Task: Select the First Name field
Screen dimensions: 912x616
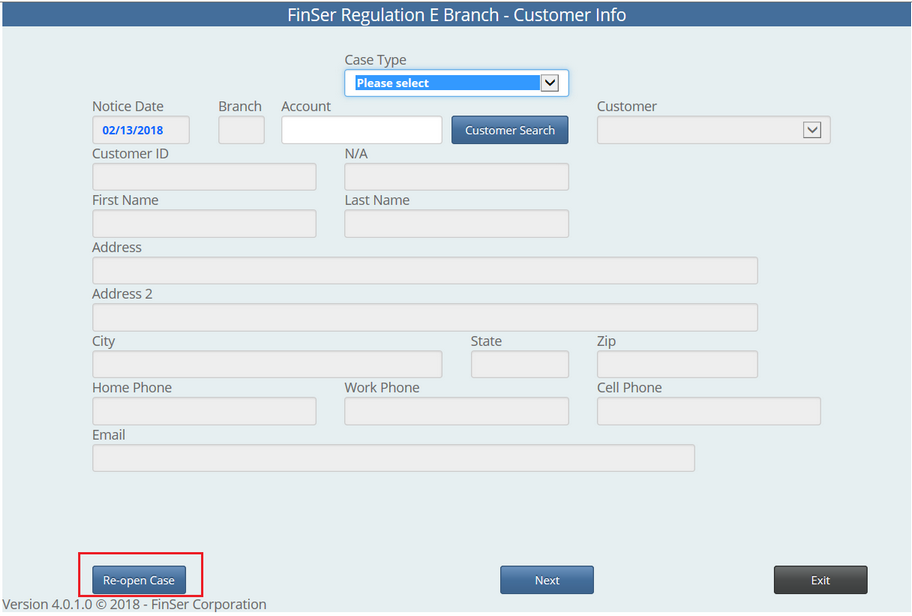Action: pos(204,224)
